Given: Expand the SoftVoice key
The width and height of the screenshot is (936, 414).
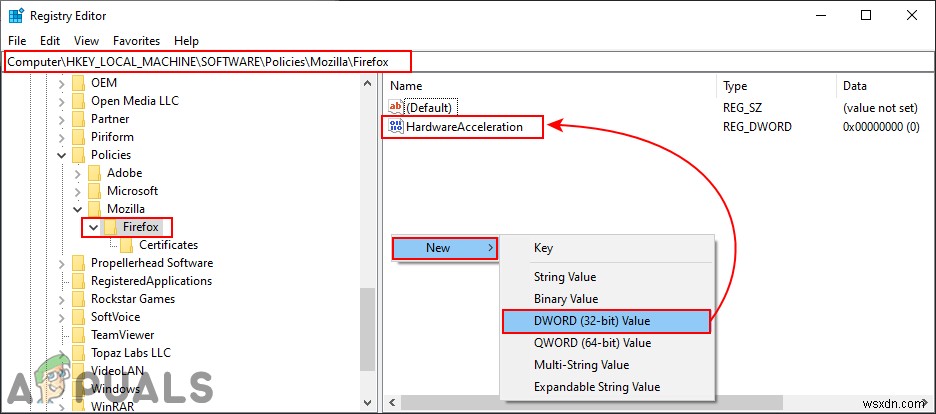Looking at the screenshot, I should (x=61, y=317).
